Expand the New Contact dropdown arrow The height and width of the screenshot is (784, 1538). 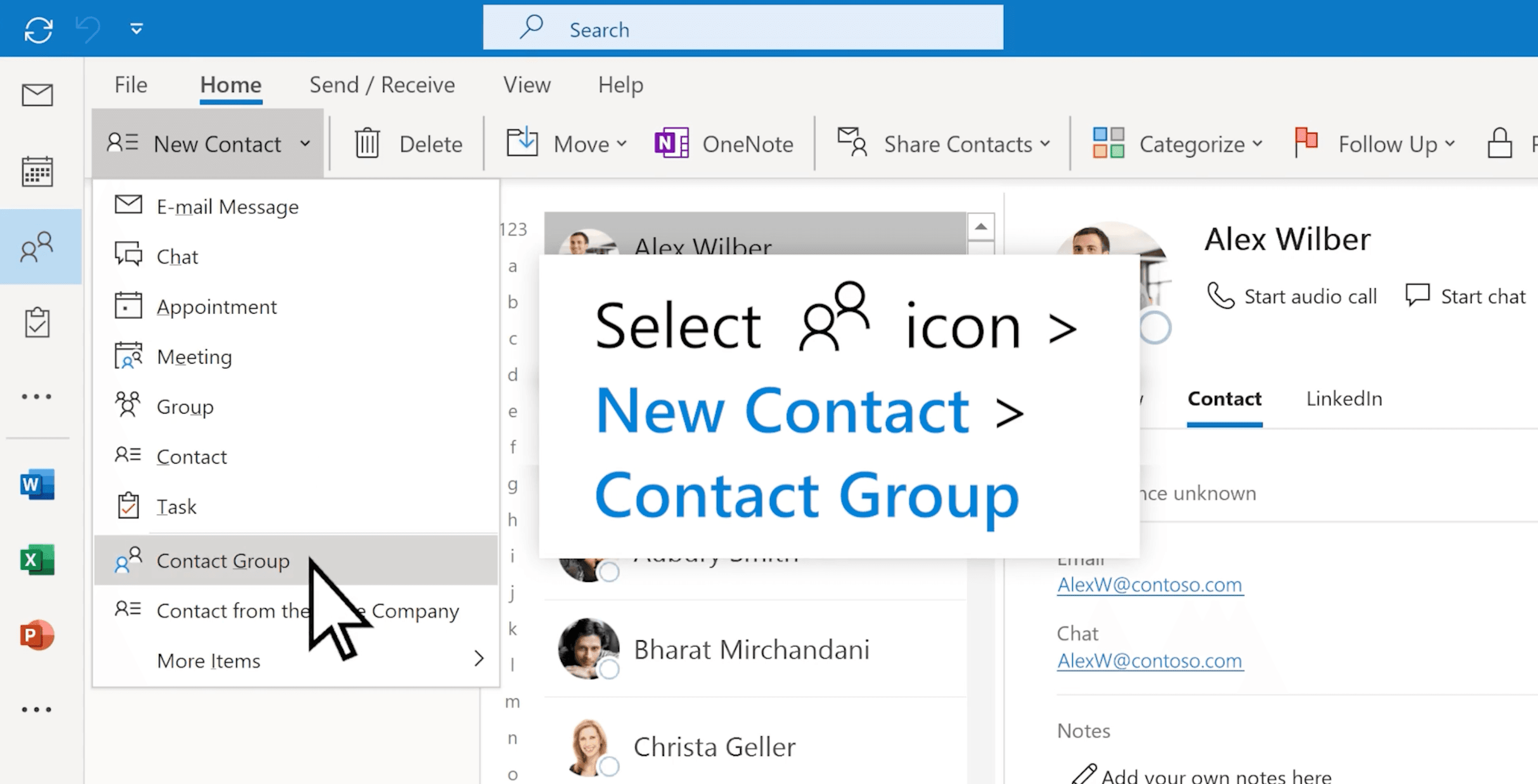(305, 144)
